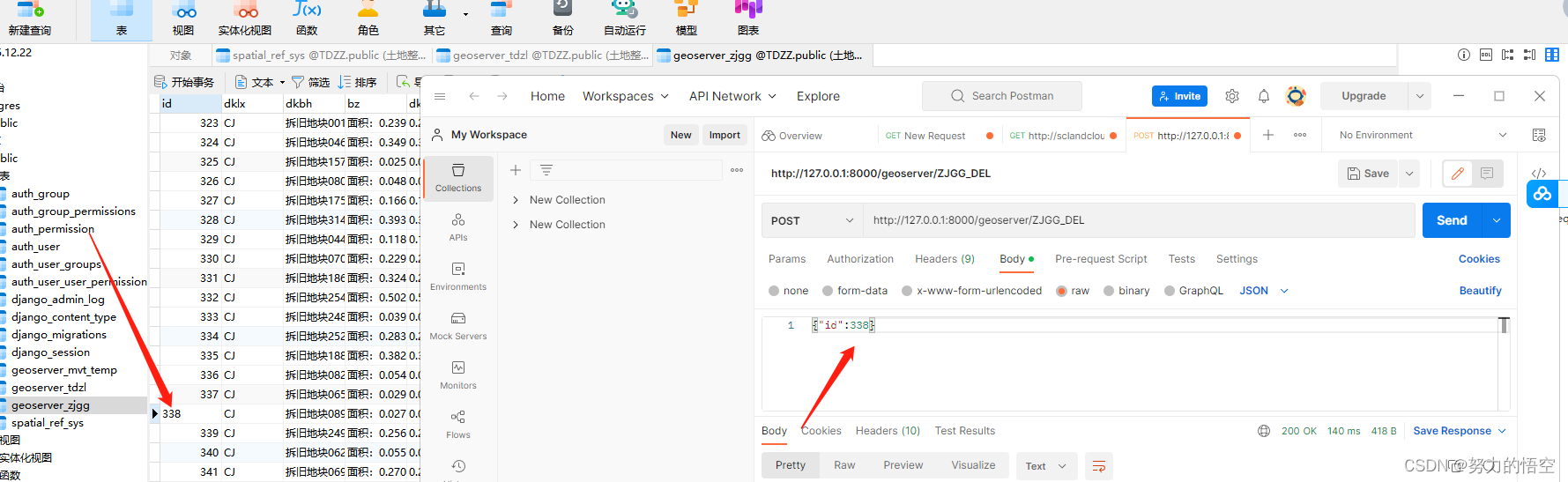
Task: Click the Save button
Action: pyautogui.click(x=1368, y=174)
